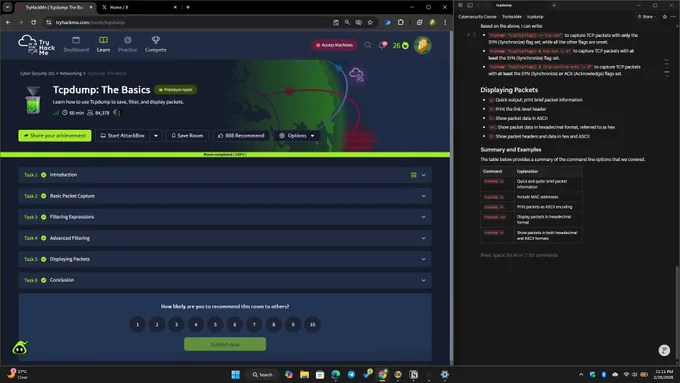This screenshot has height=383, width=680.
Task: Open the Chrome three-dot menu
Action: 445,22
